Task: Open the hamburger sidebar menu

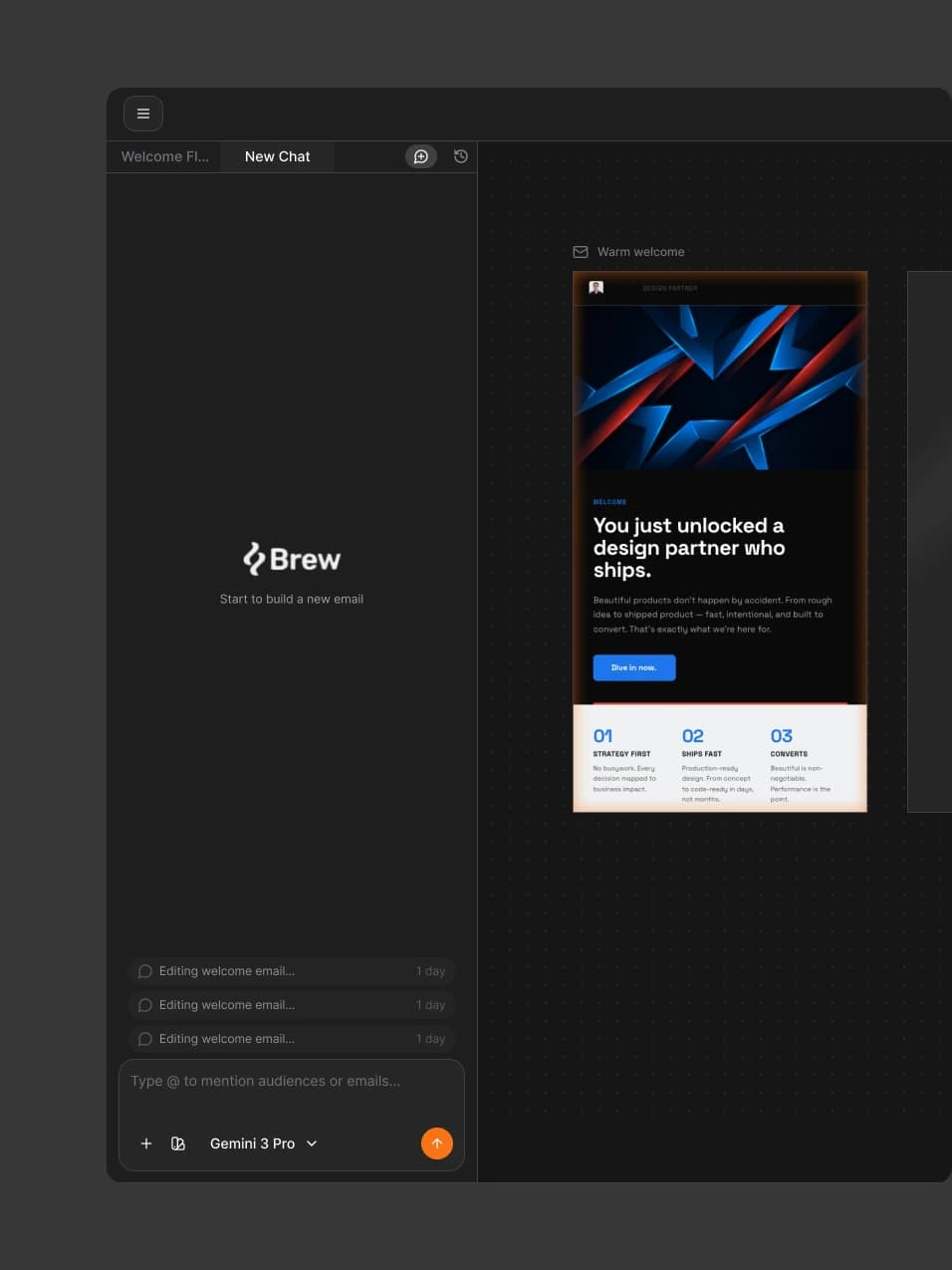Action: 143,114
